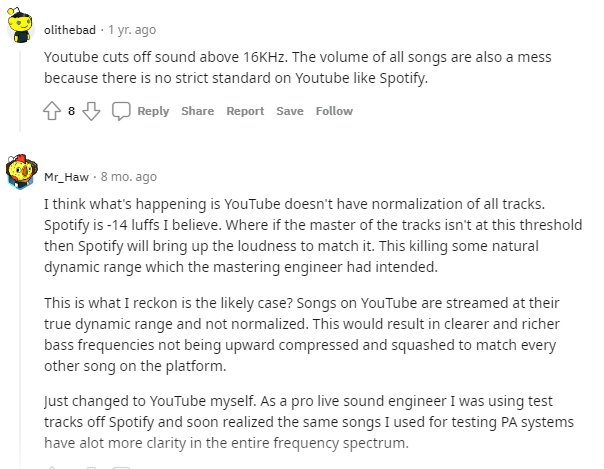
Task: Click the paragraph starting 'Just changed to YouTube'
Action: tap(309, 422)
